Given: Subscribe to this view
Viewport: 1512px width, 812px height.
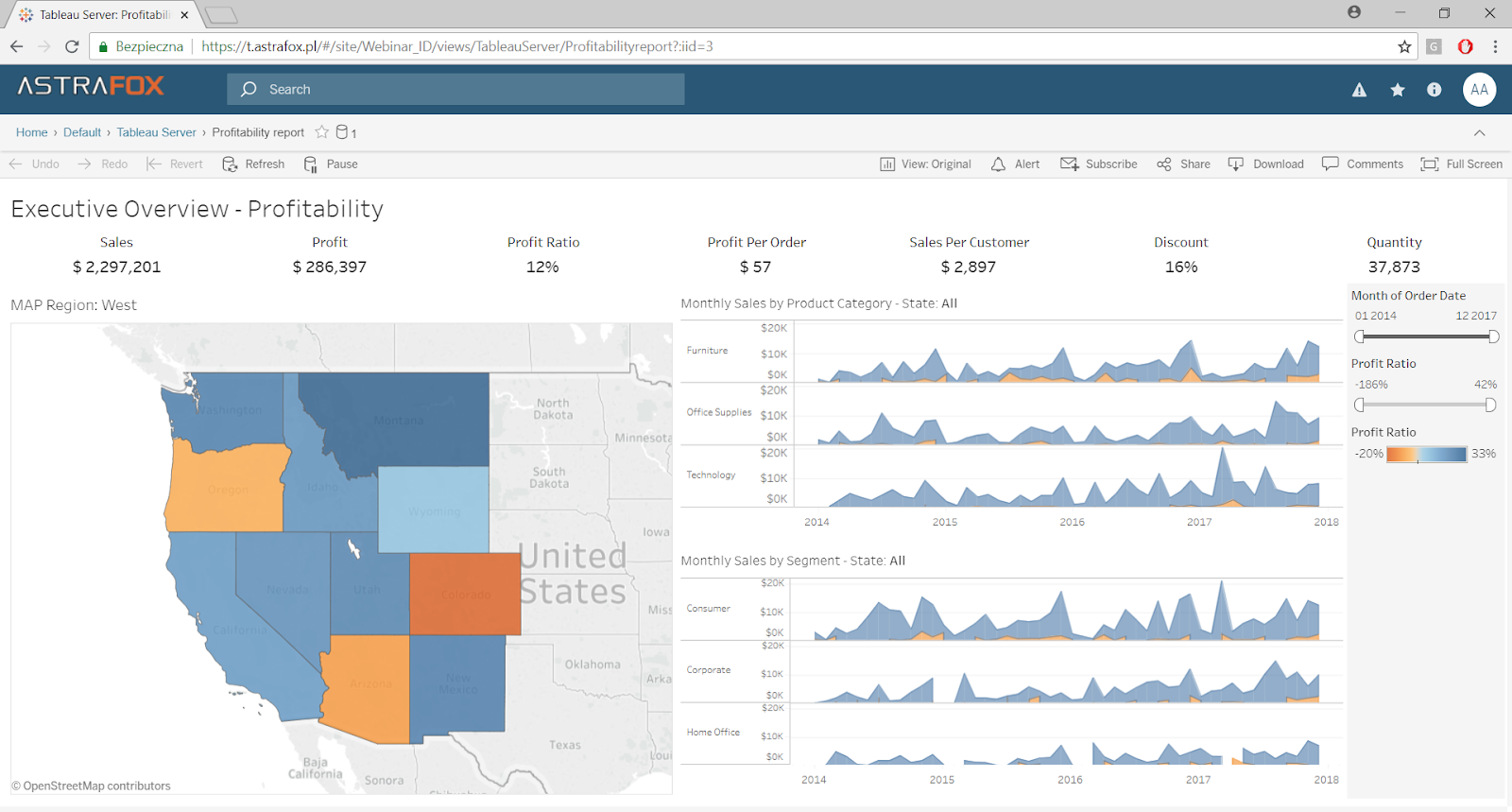Looking at the screenshot, I should tap(1099, 164).
